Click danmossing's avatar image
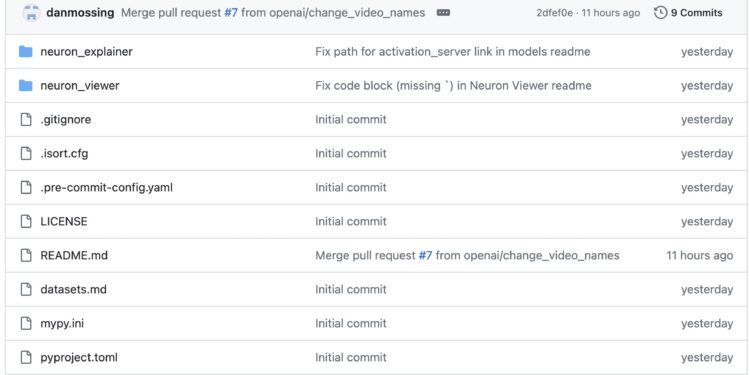This screenshot has width=750, height=375. point(32,13)
